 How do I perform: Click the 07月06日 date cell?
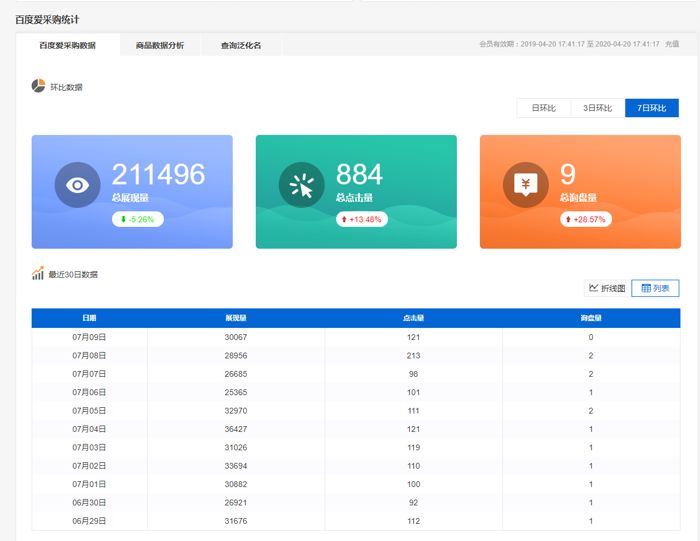[89, 392]
